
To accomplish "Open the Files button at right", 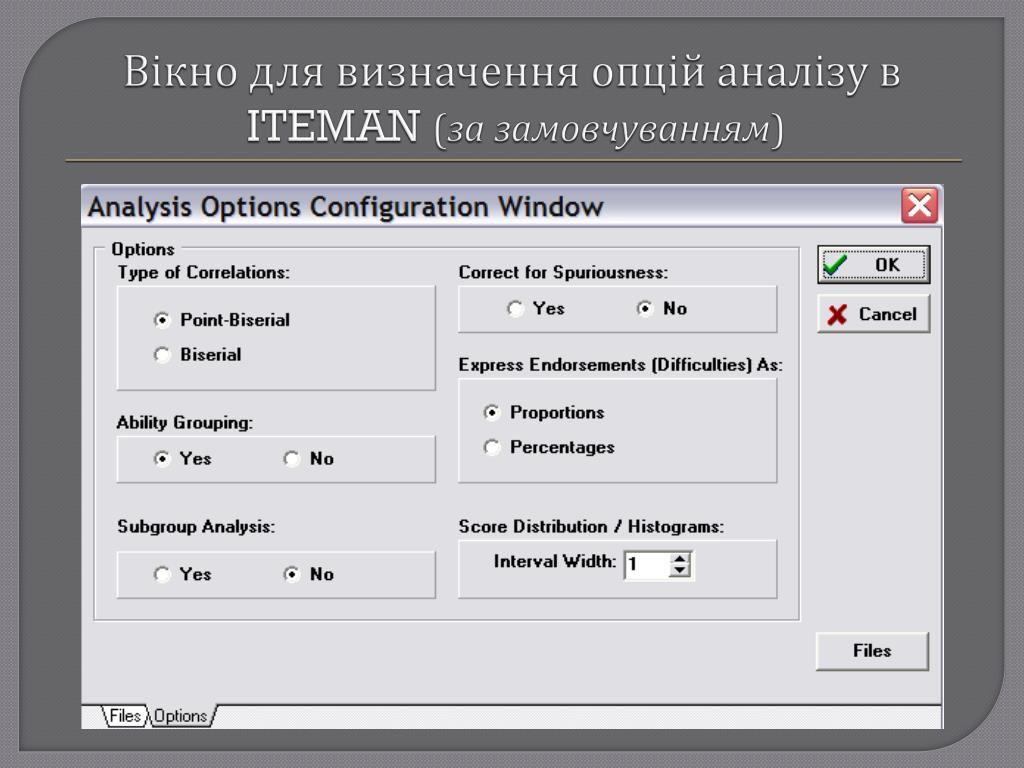I will (872, 651).
